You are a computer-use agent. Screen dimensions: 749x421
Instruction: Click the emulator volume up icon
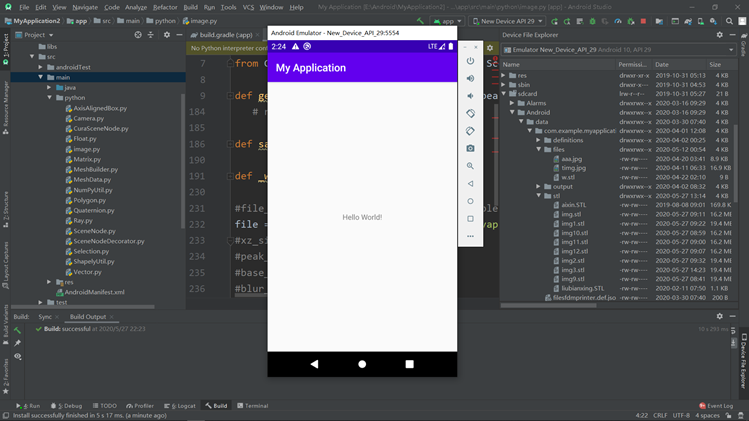pos(470,78)
